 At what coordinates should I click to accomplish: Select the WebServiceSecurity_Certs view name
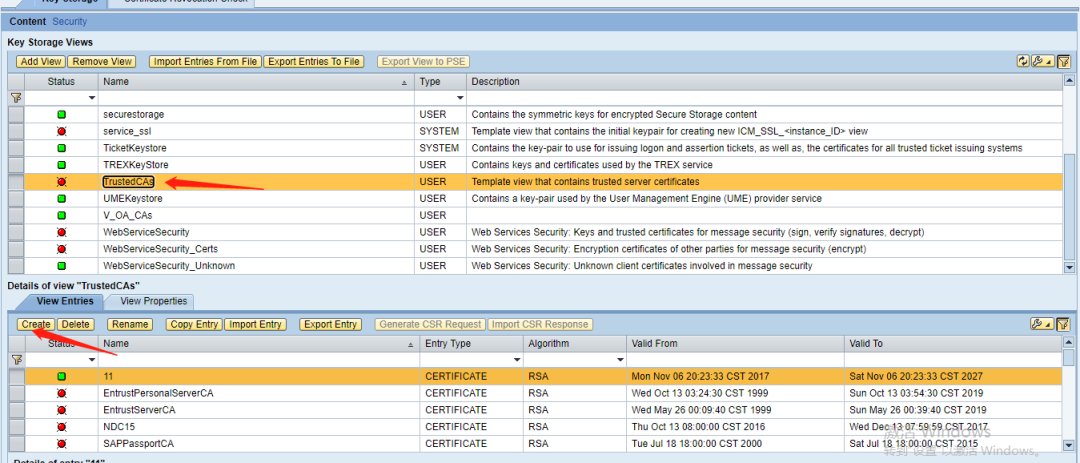160,249
